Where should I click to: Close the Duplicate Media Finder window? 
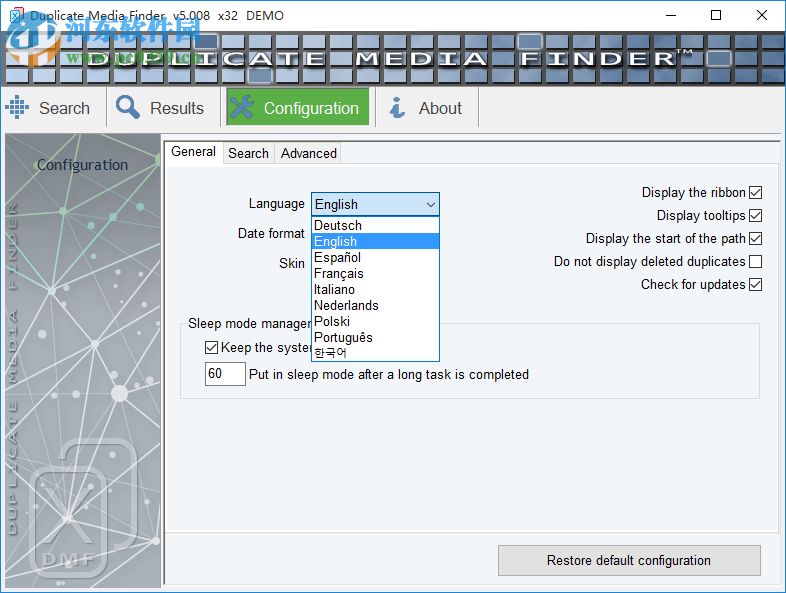click(762, 16)
